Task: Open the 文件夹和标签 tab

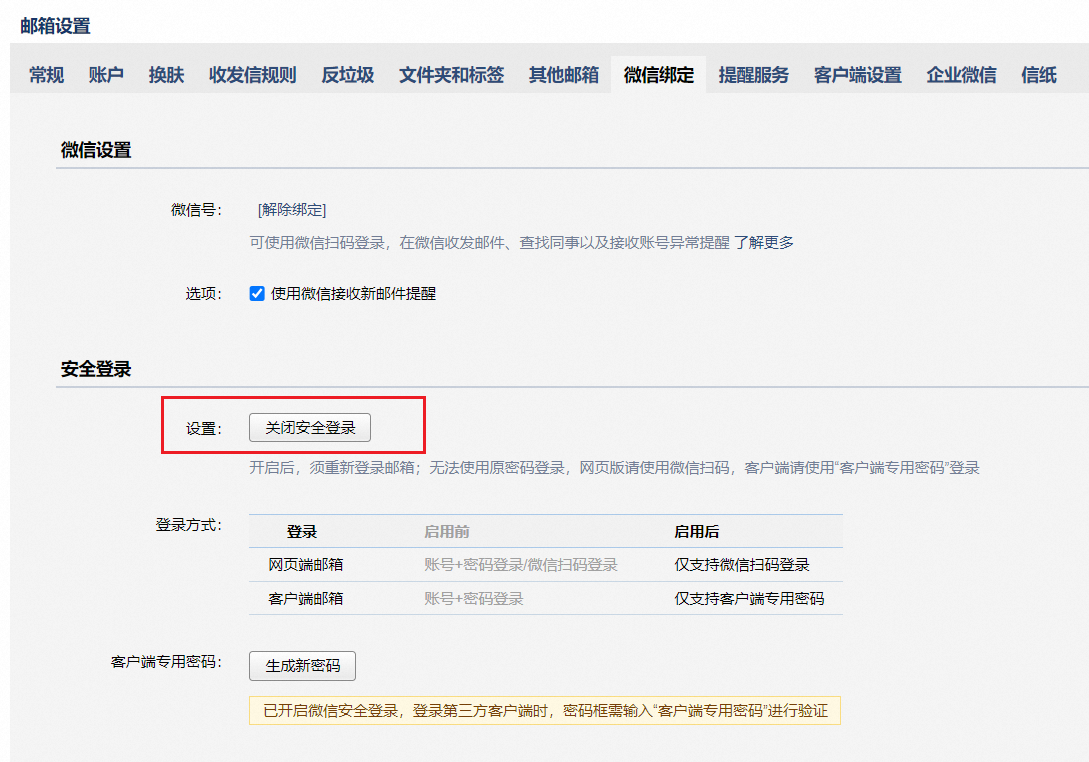Action: (451, 73)
